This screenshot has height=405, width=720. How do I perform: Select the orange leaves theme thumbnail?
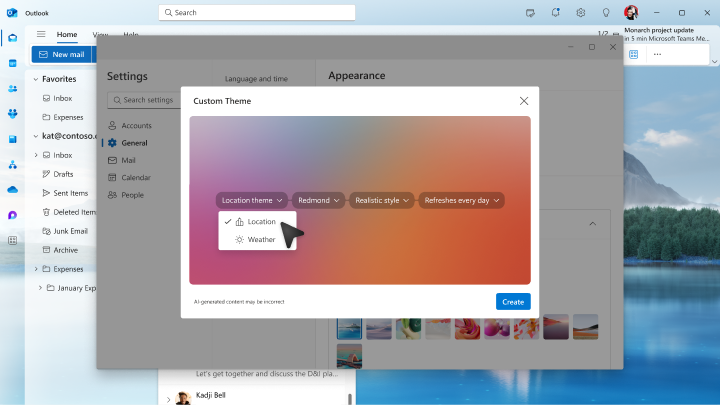(526, 327)
